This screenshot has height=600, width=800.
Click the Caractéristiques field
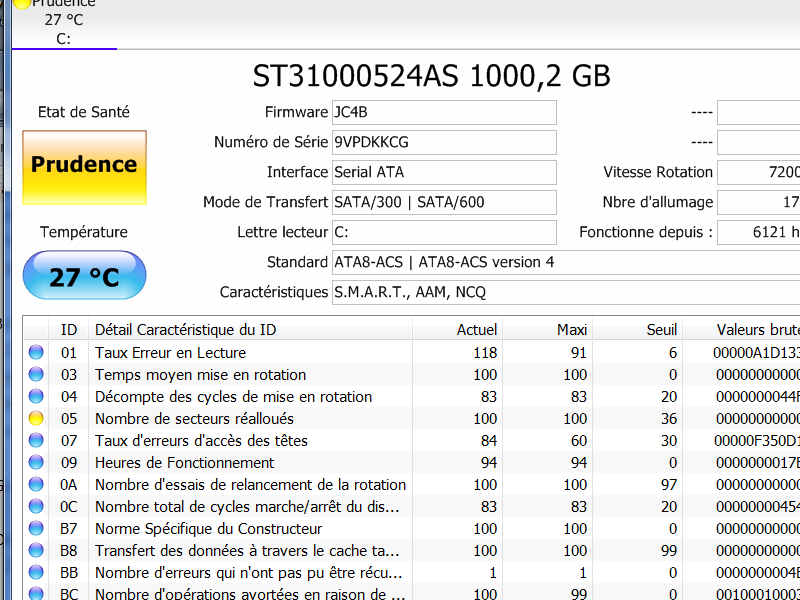tap(566, 292)
